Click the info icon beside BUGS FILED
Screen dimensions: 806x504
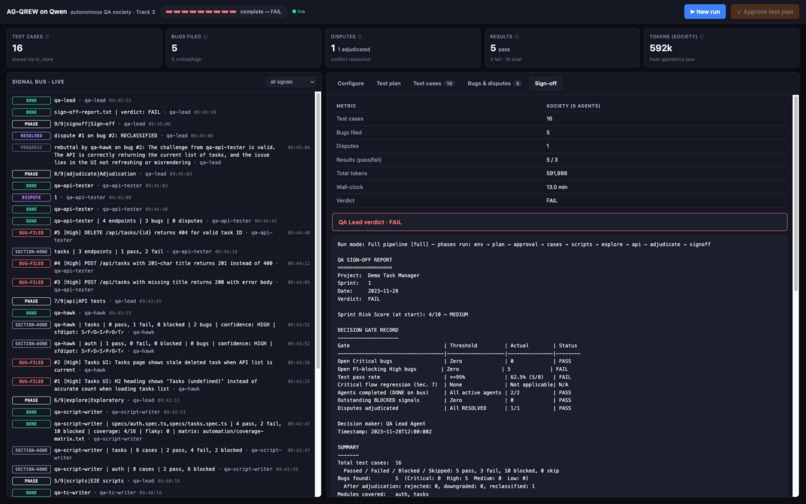[206, 37]
